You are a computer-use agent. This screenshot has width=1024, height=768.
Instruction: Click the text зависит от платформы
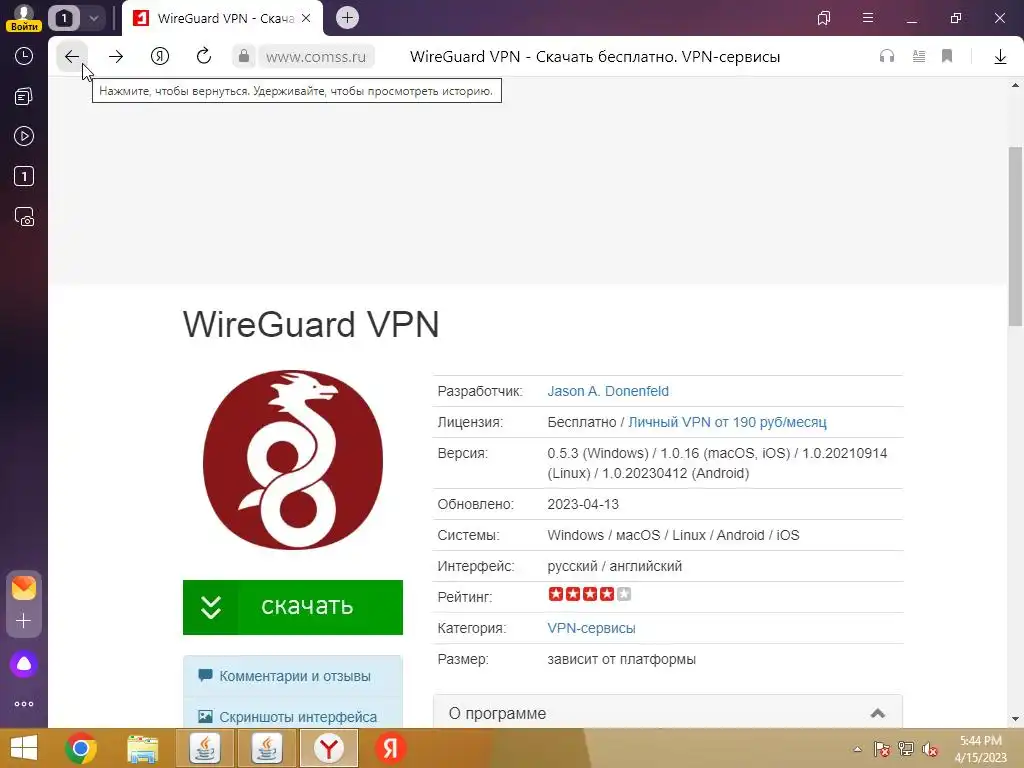tap(621, 660)
